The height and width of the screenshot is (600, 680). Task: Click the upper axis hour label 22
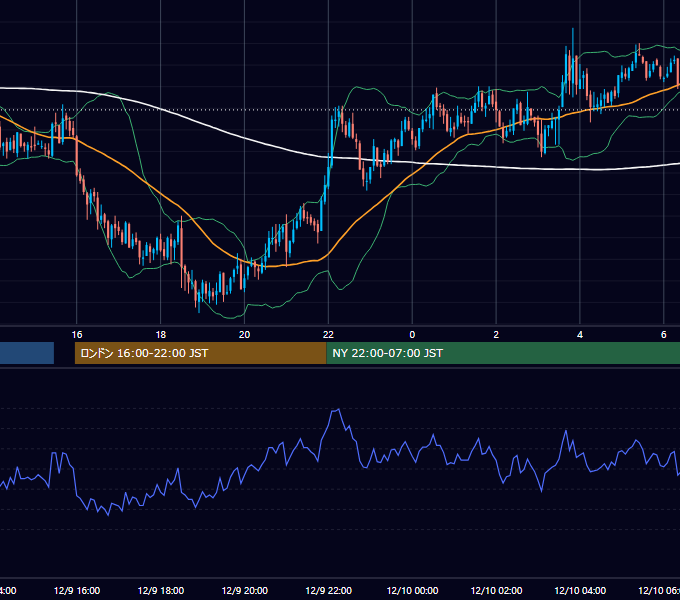[328, 335]
